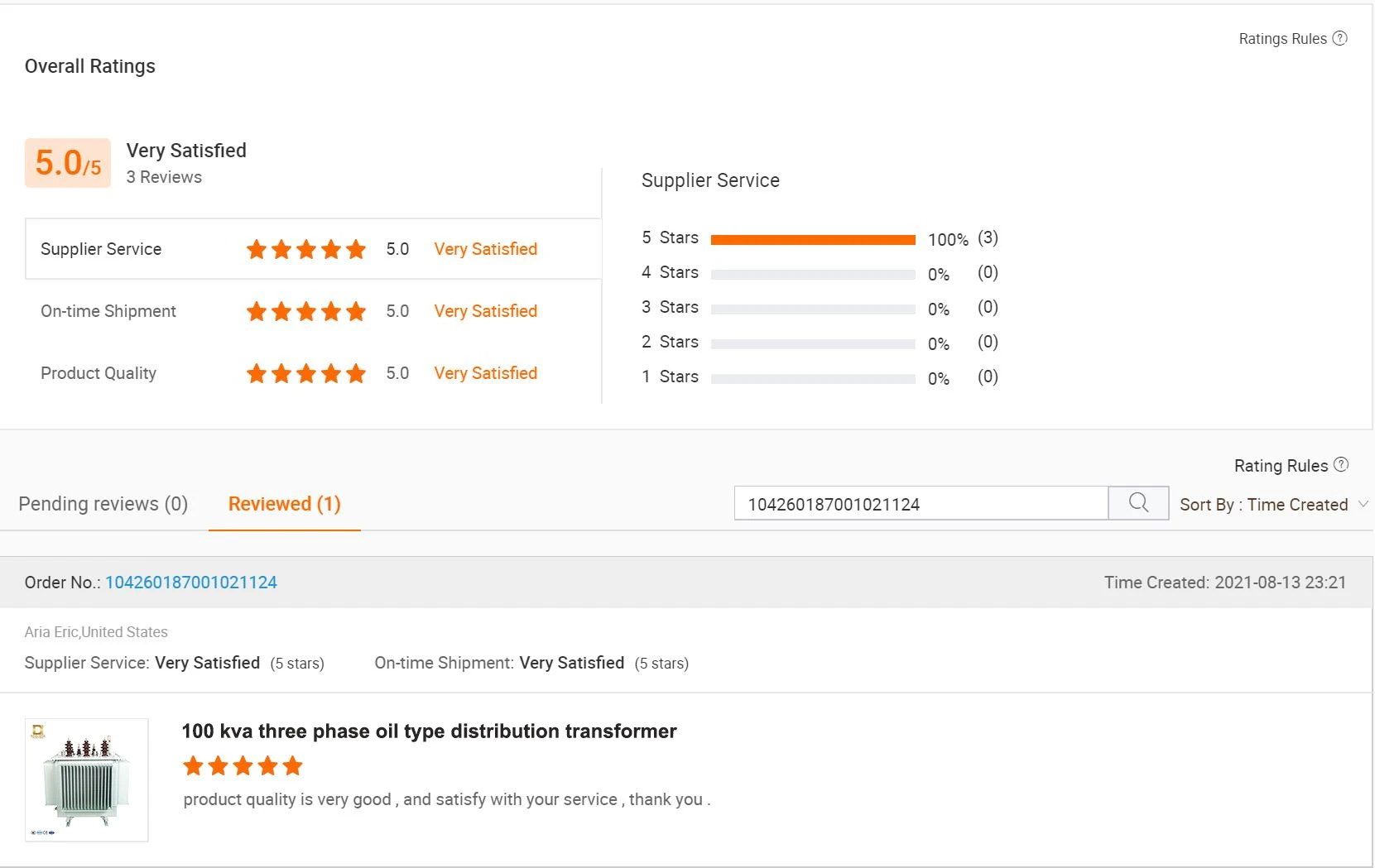The width and height of the screenshot is (1375, 868).
Task: Click Product Quality star rating icons
Action: pos(306,373)
